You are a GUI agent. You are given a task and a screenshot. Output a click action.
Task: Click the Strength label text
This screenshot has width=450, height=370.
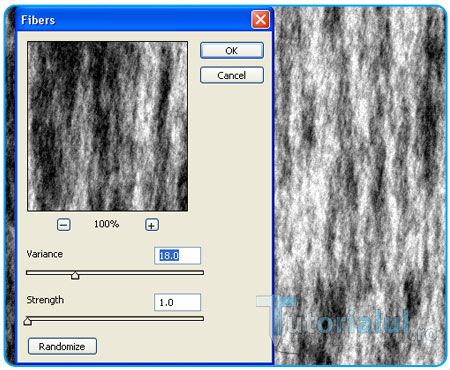(x=45, y=300)
